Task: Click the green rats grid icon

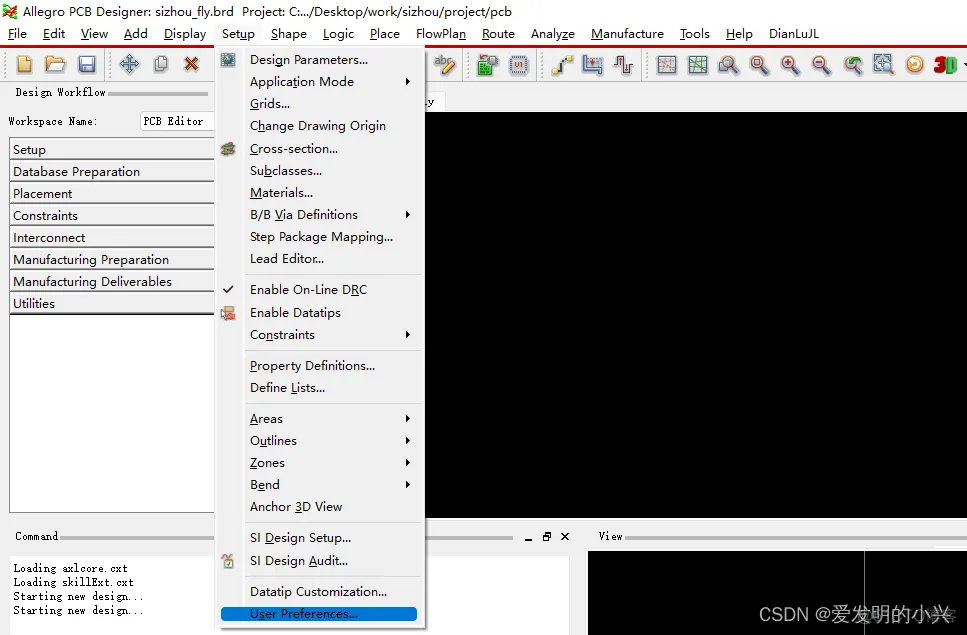Action: (697, 65)
